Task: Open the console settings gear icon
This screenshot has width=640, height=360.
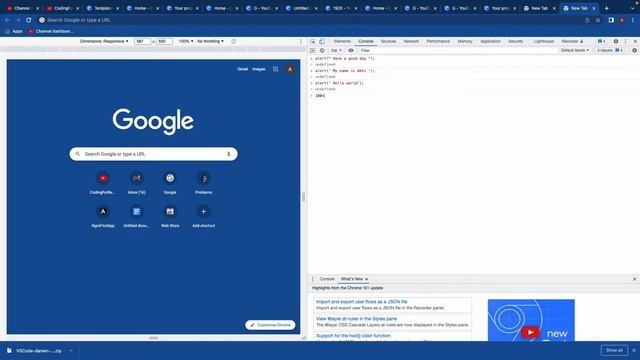Action: pos(634,50)
